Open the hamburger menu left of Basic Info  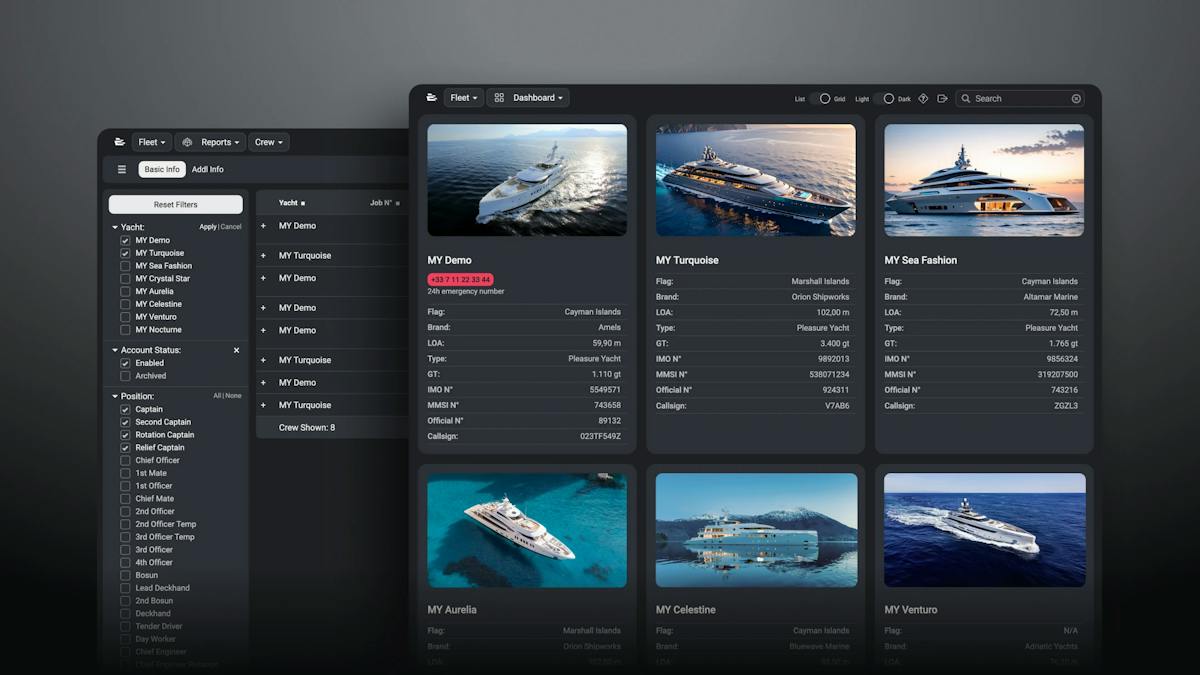pyautogui.click(x=122, y=170)
